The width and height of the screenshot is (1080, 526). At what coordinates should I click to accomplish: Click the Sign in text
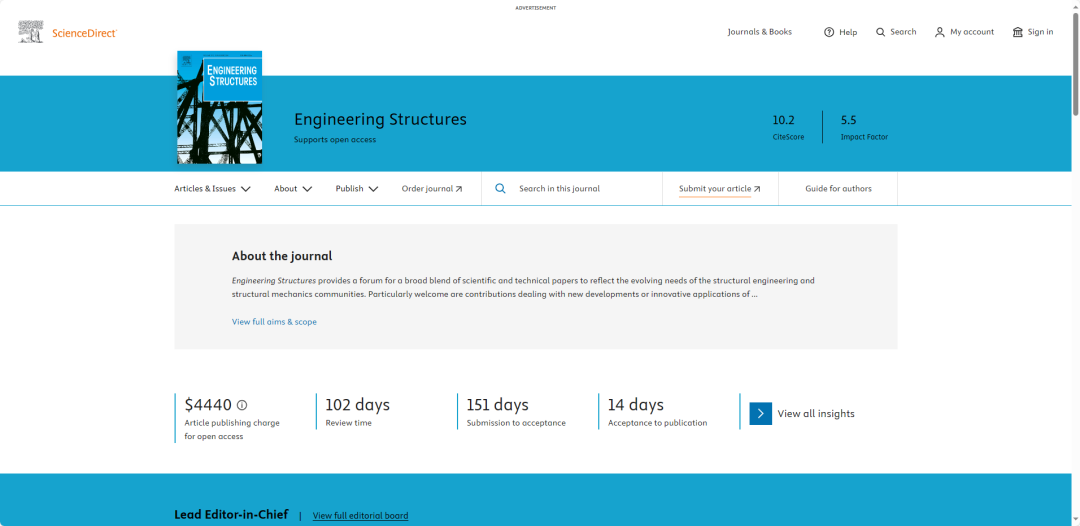pyautogui.click(x=1040, y=32)
